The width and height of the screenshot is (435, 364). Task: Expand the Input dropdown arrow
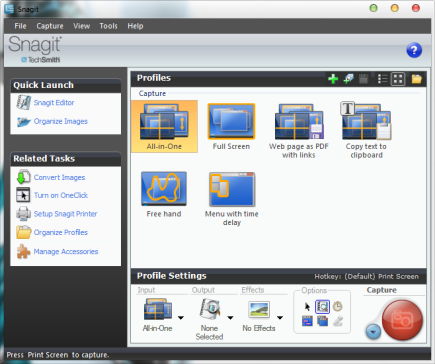(x=181, y=318)
